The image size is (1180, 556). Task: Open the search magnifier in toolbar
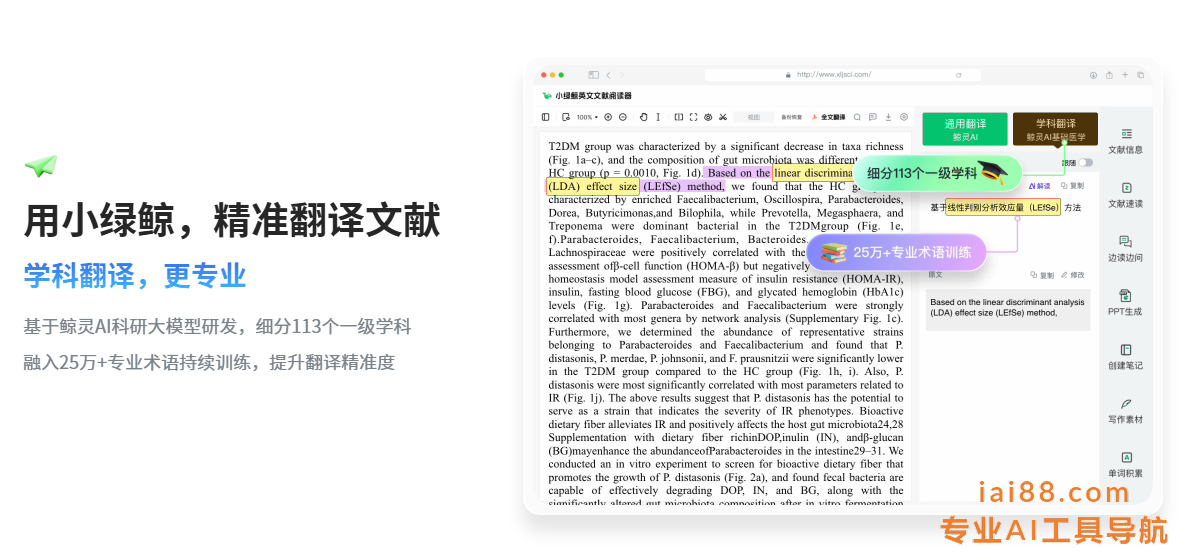[x=857, y=117]
